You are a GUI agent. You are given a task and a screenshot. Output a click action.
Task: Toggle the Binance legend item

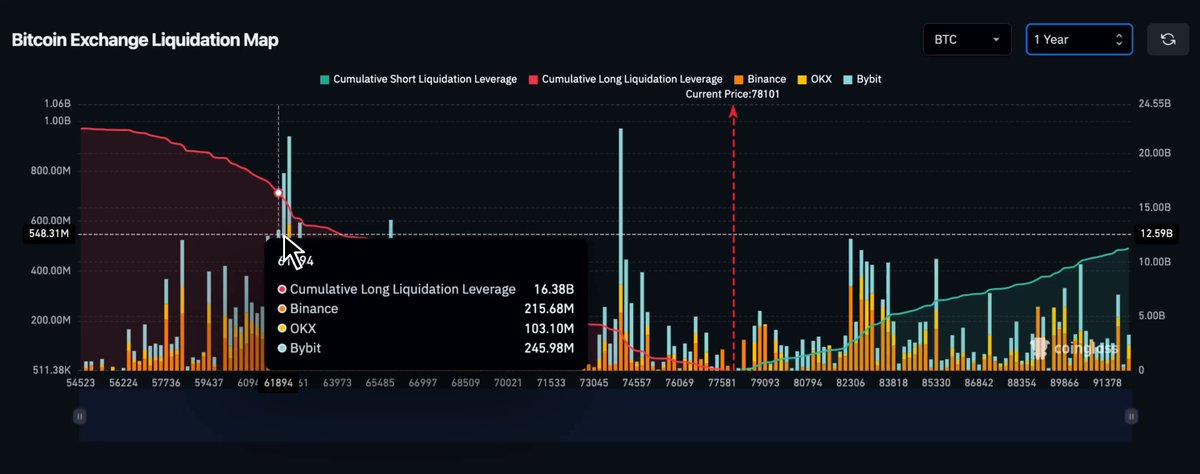(x=760, y=78)
